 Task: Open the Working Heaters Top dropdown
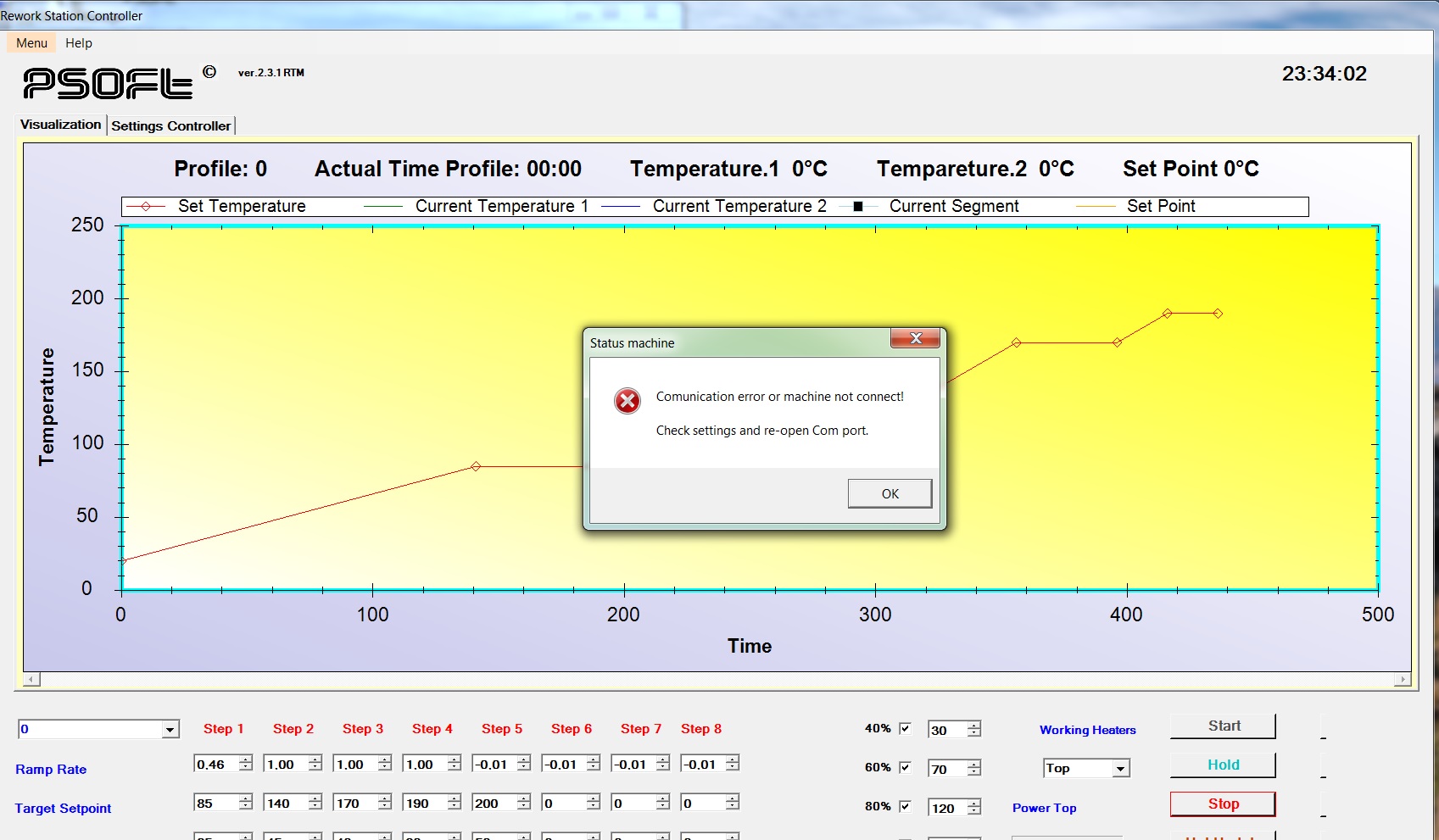(x=1121, y=769)
